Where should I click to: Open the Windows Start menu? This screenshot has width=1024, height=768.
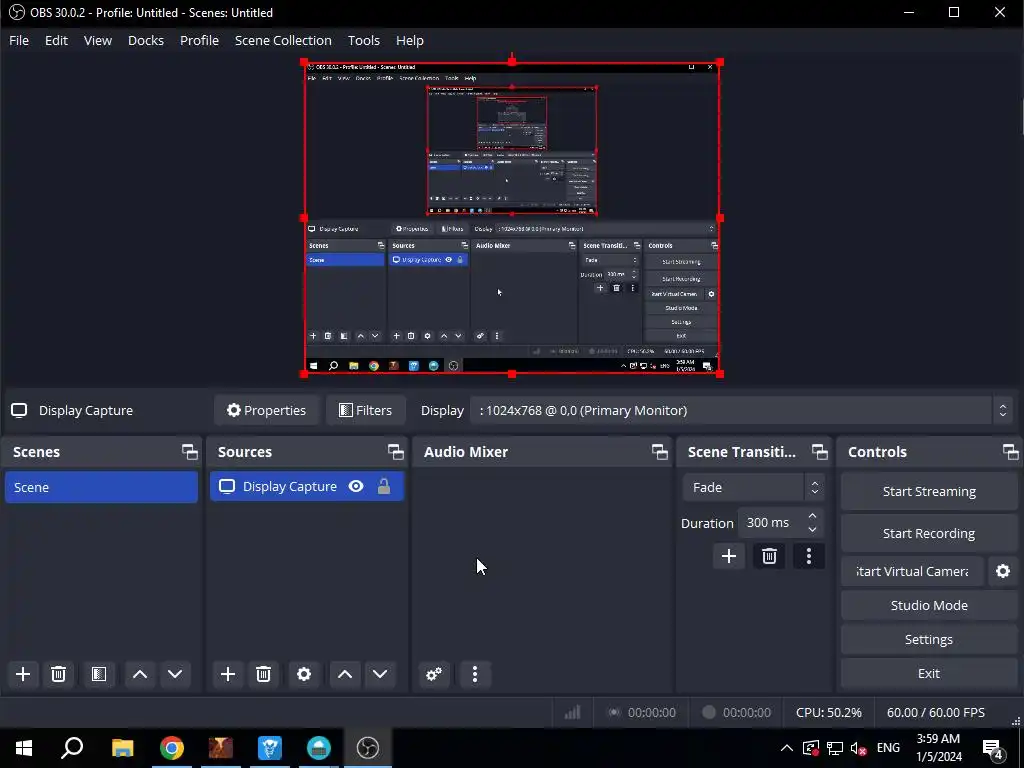coord(24,748)
